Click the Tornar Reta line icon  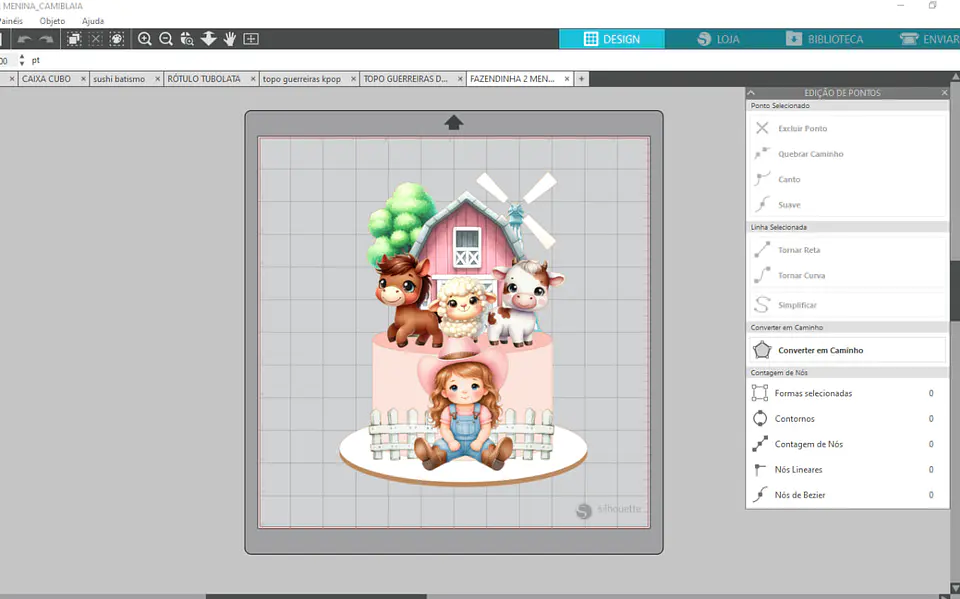tap(762, 249)
